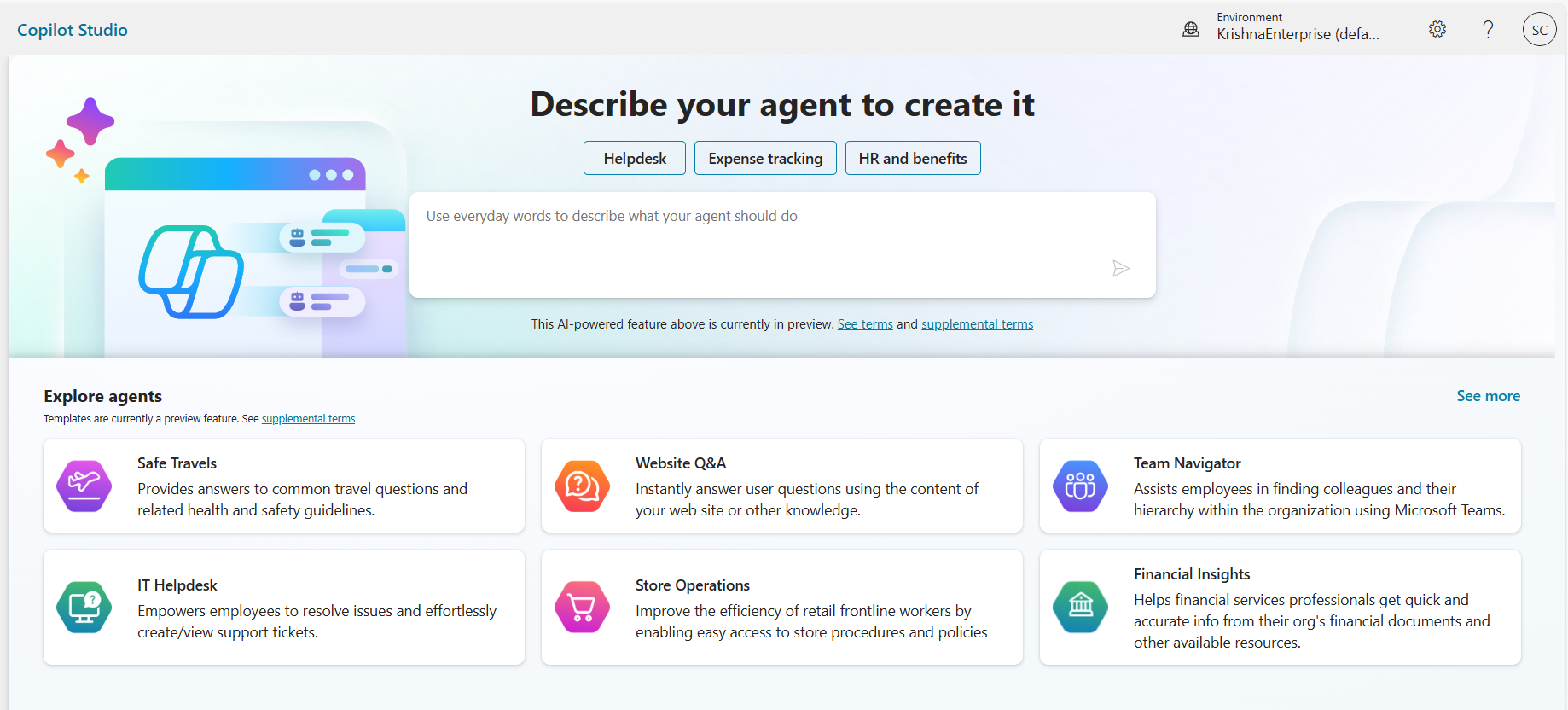The height and width of the screenshot is (710, 1568).
Task: Click the Website Q&A chat icon
Action: (582, 486)
